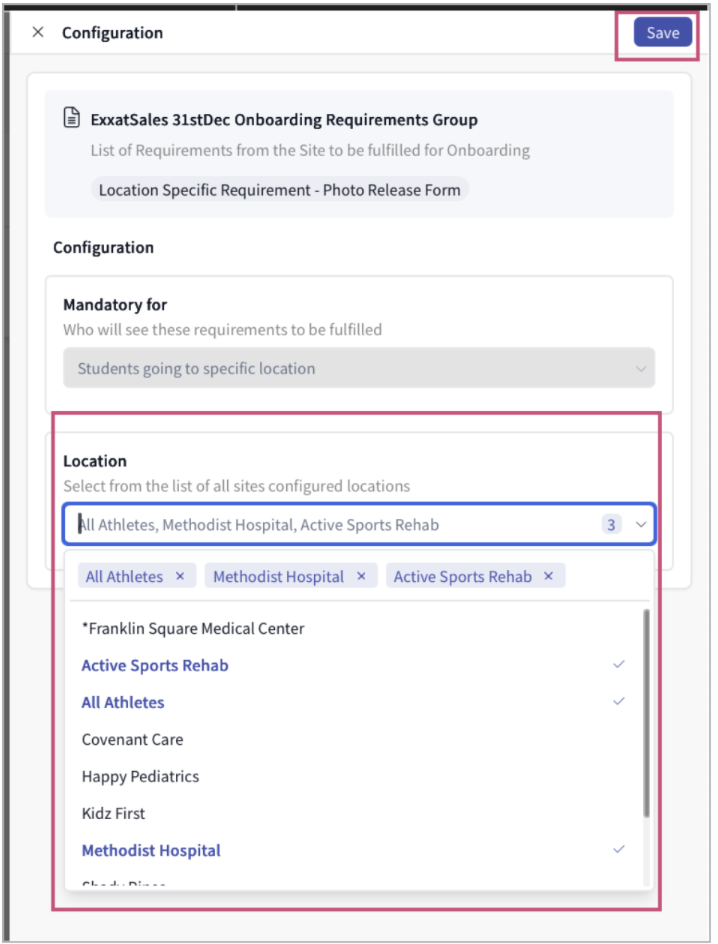Viewport: 718px width, 944px height.
Task: Choose Covenant Care from the list
Action: pyautogui.click(x=132, y=739)
